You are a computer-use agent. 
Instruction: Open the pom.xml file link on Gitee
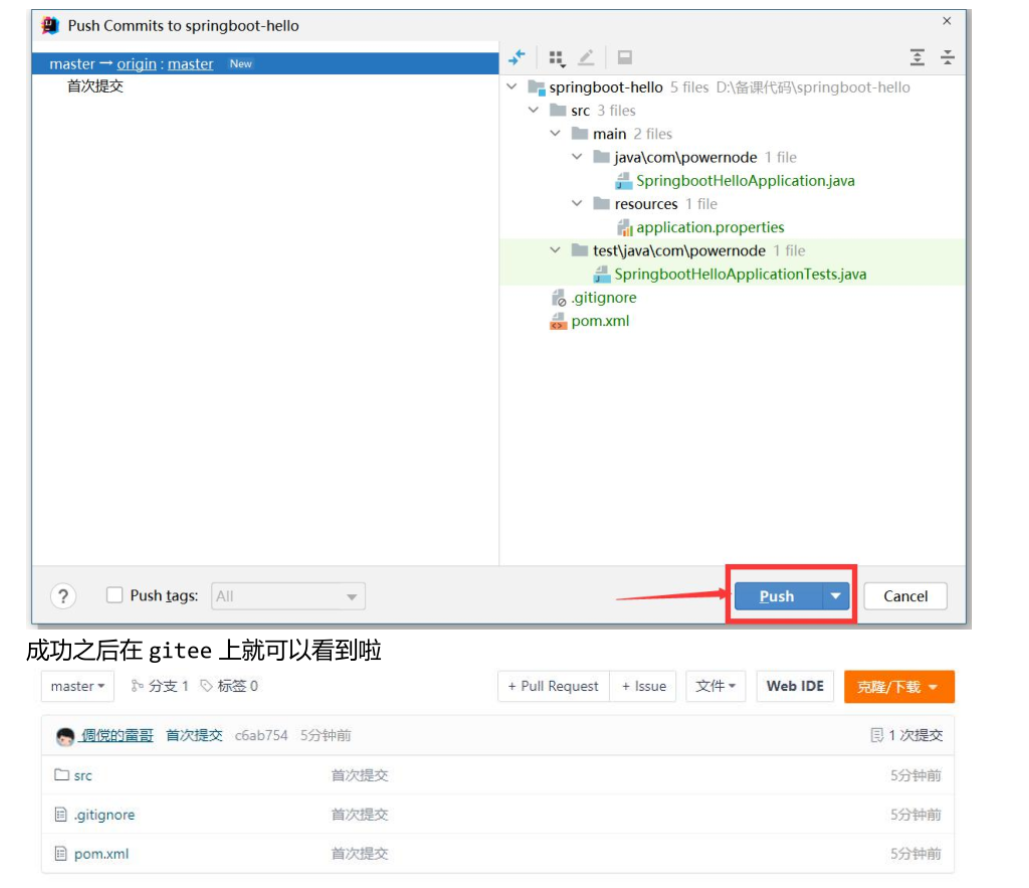[102, 854]
